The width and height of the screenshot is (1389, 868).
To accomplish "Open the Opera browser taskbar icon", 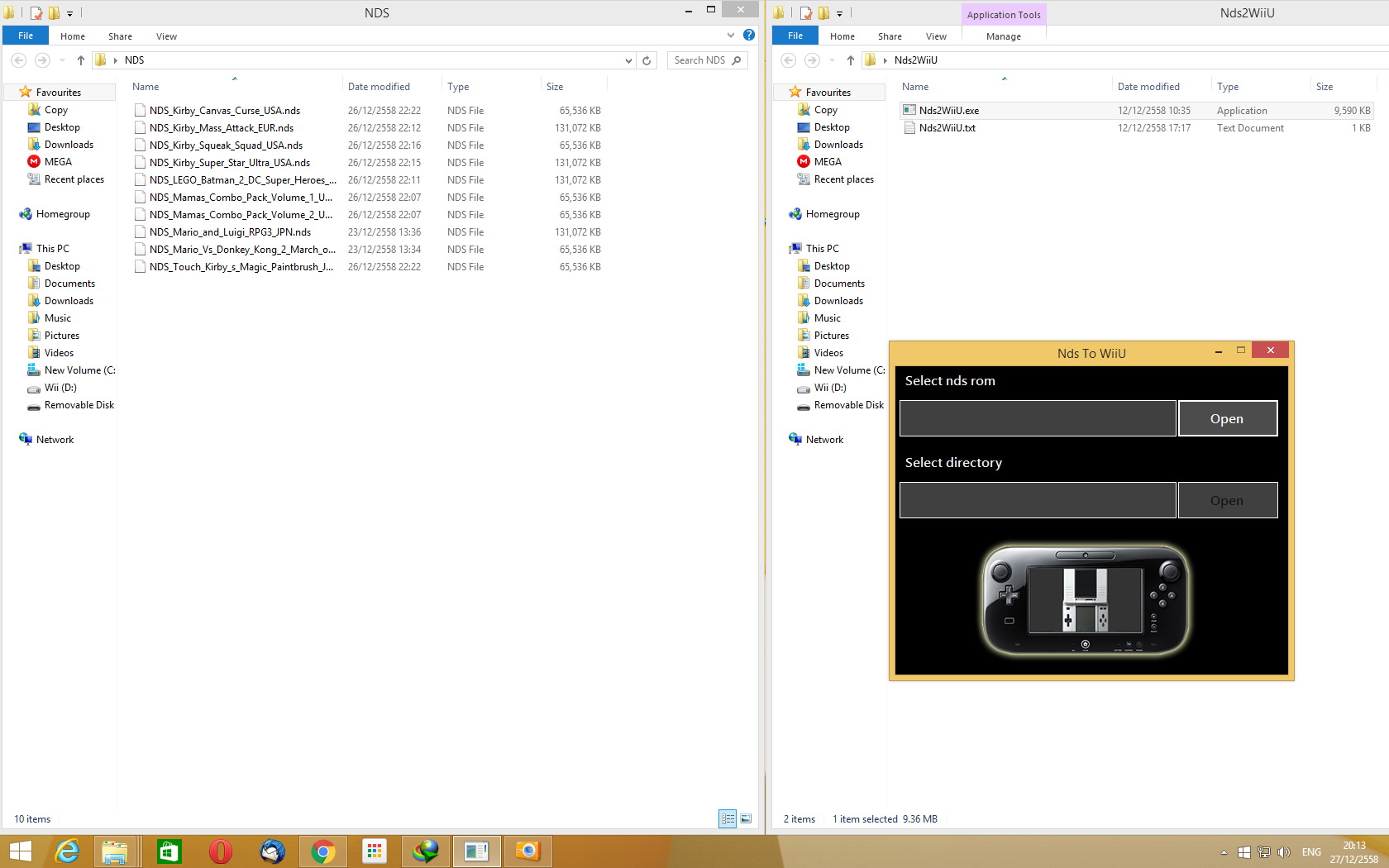I will (221, 851).
